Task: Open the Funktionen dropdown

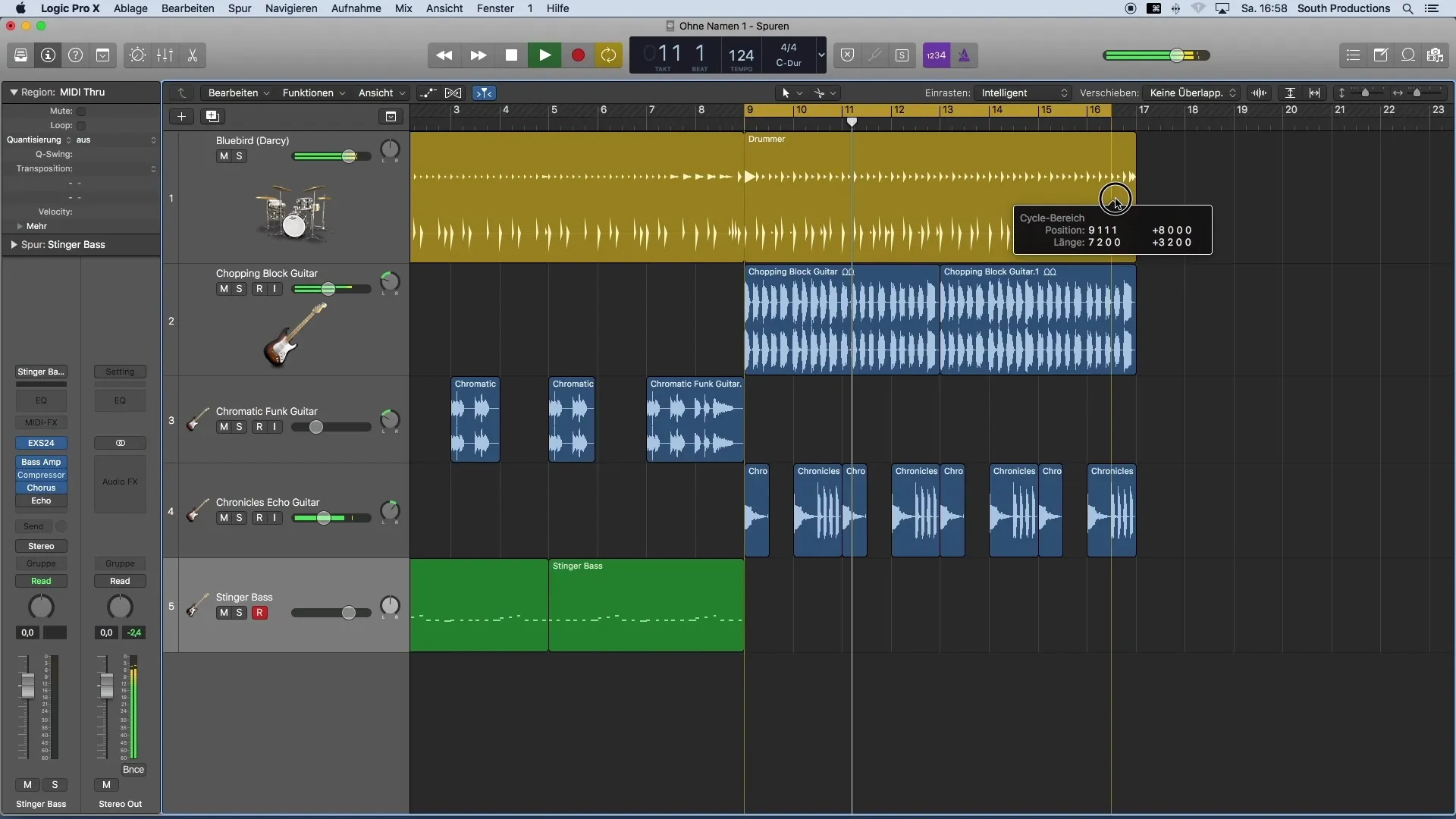Action: click(x=313, y=93)
